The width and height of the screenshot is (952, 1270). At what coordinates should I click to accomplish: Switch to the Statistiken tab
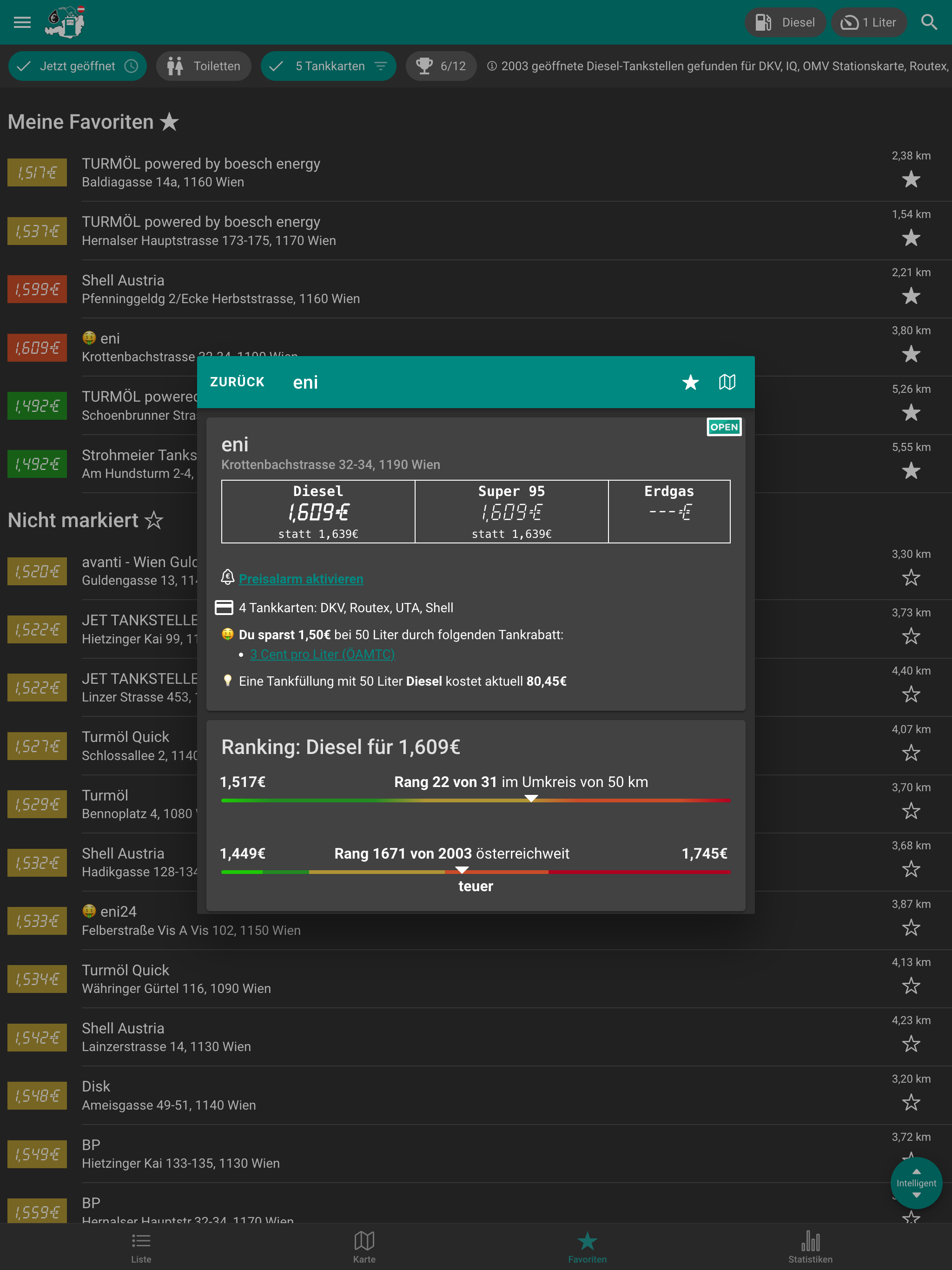click(x=810, y=1247)
